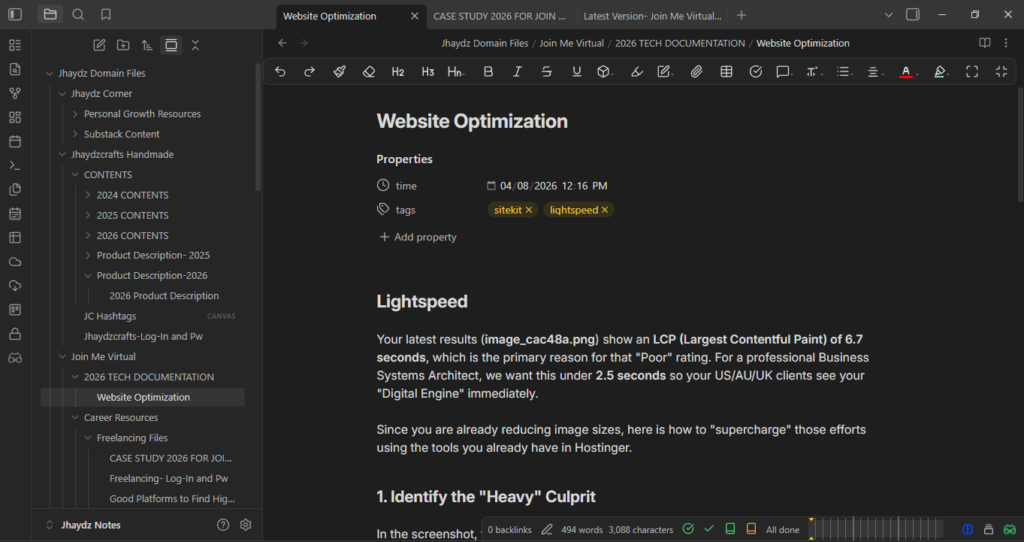Toggle auto-reveal current file button
The width and height of the screenshot is (1024, 542).
pyautogui.click(x=171, y=45)
